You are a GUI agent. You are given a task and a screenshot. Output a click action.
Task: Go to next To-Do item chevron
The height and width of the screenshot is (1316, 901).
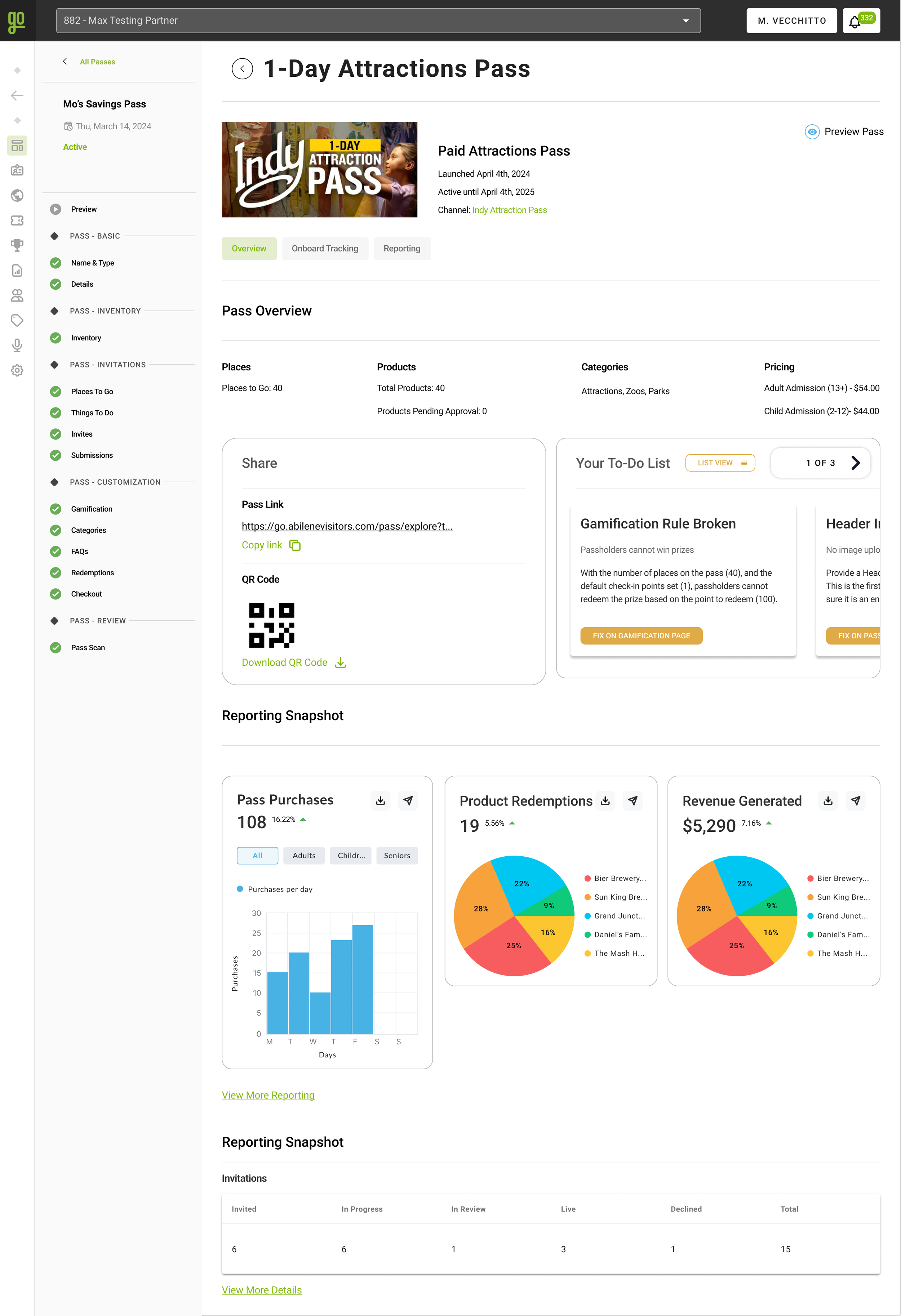[855, 463]
